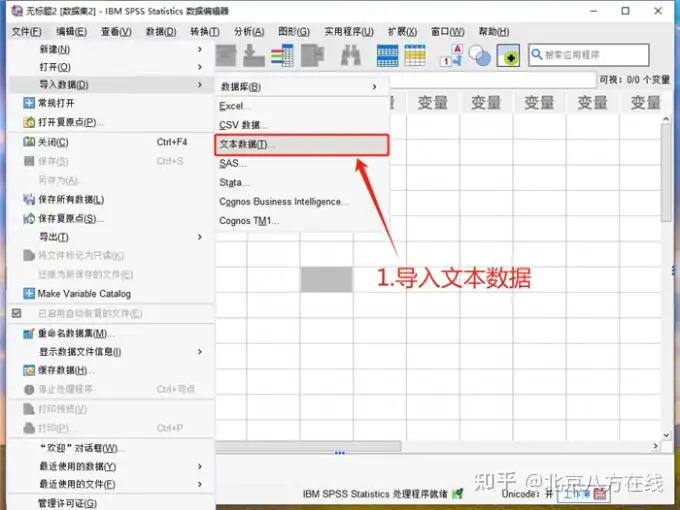Select 管理许可证(G) menu entry
This screenshot has height=510, width=680.
[x=111, y=503]
